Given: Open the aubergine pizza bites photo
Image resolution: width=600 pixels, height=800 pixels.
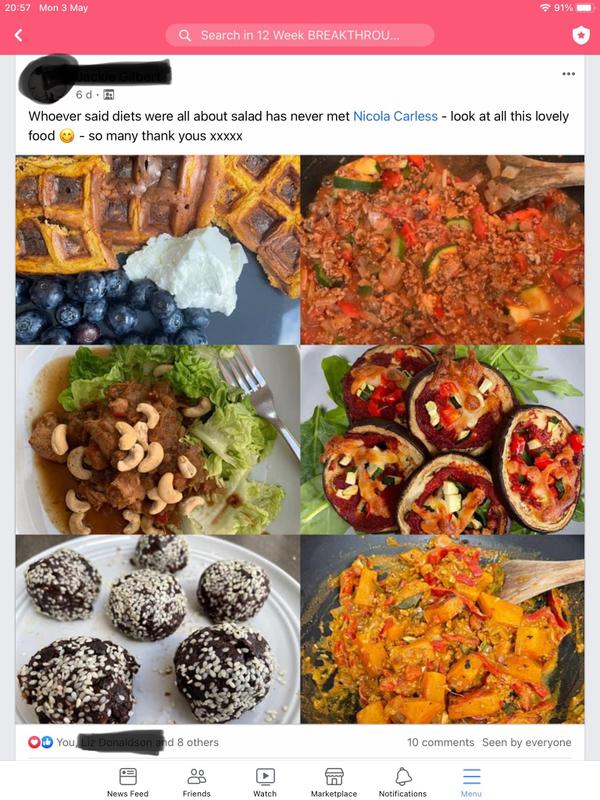Looking at the screenshot, I should pos(442,440).
